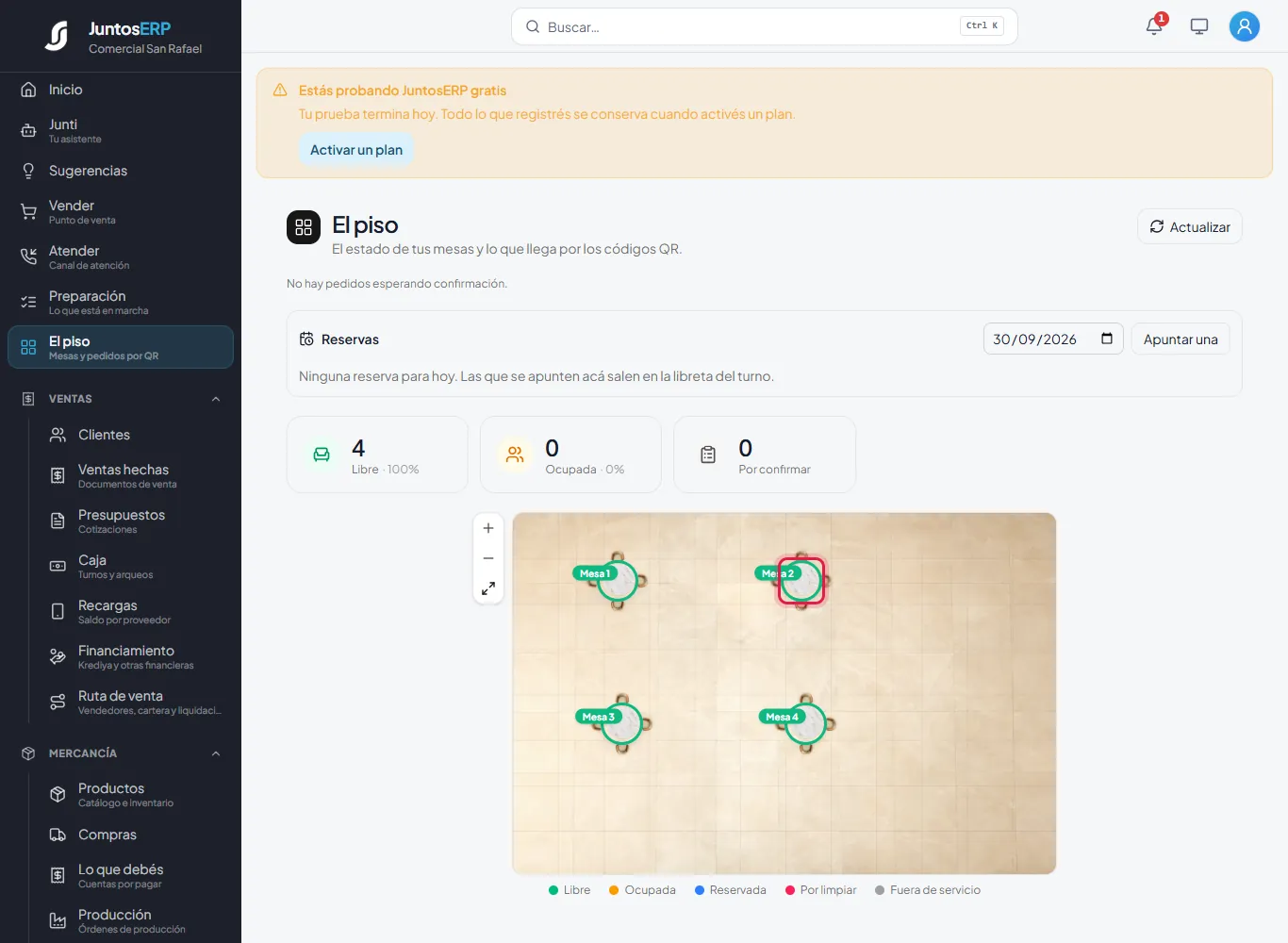The width and height of the screenshot is (1288, 943).
Task: Click the reservas date field 30/09/2026
Action: pos(1053,339)
